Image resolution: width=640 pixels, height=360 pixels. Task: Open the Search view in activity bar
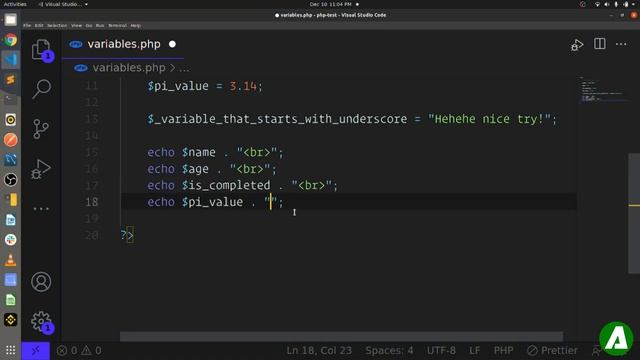tap(41, 89)
